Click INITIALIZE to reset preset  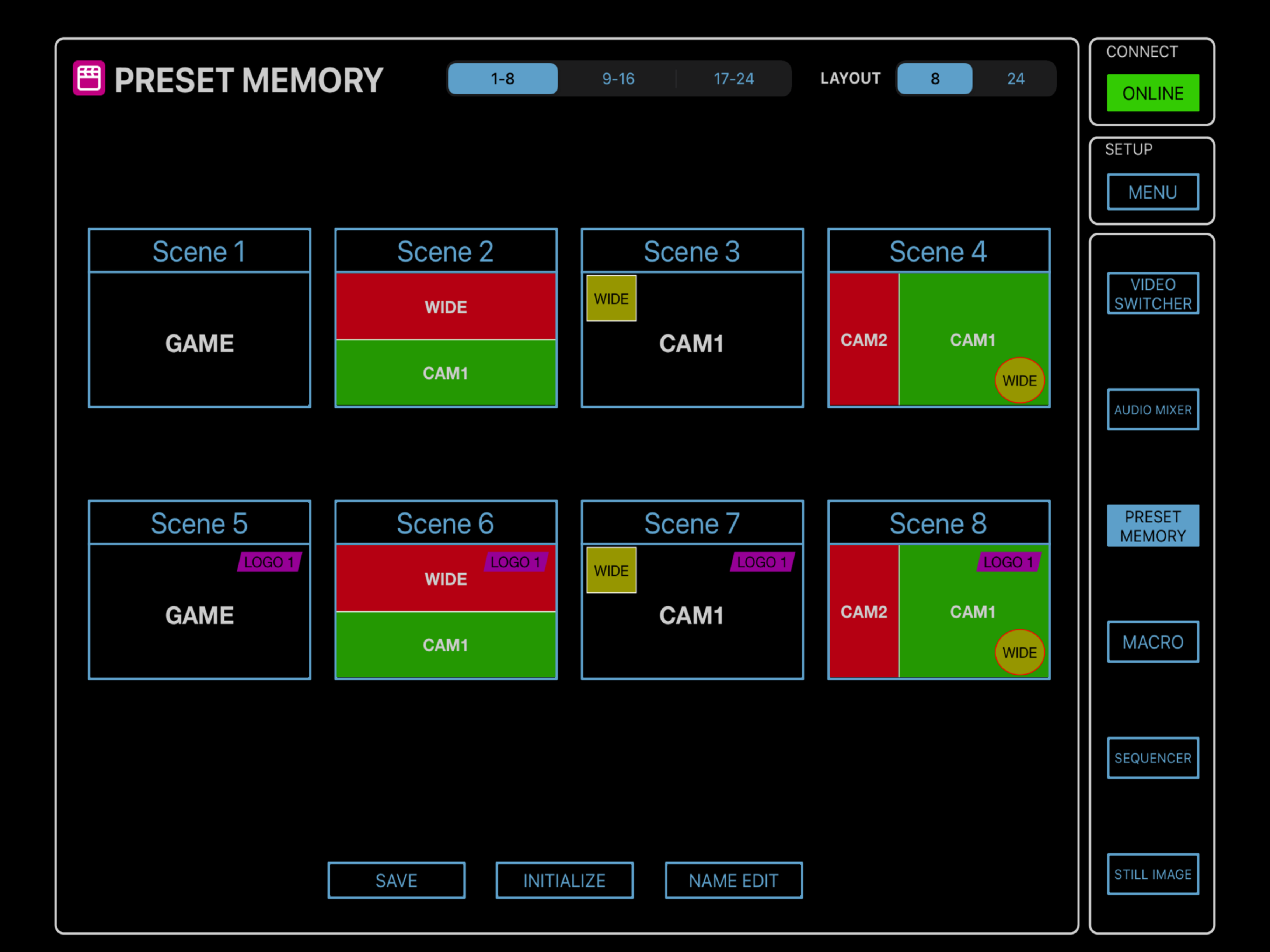point(564,880)
